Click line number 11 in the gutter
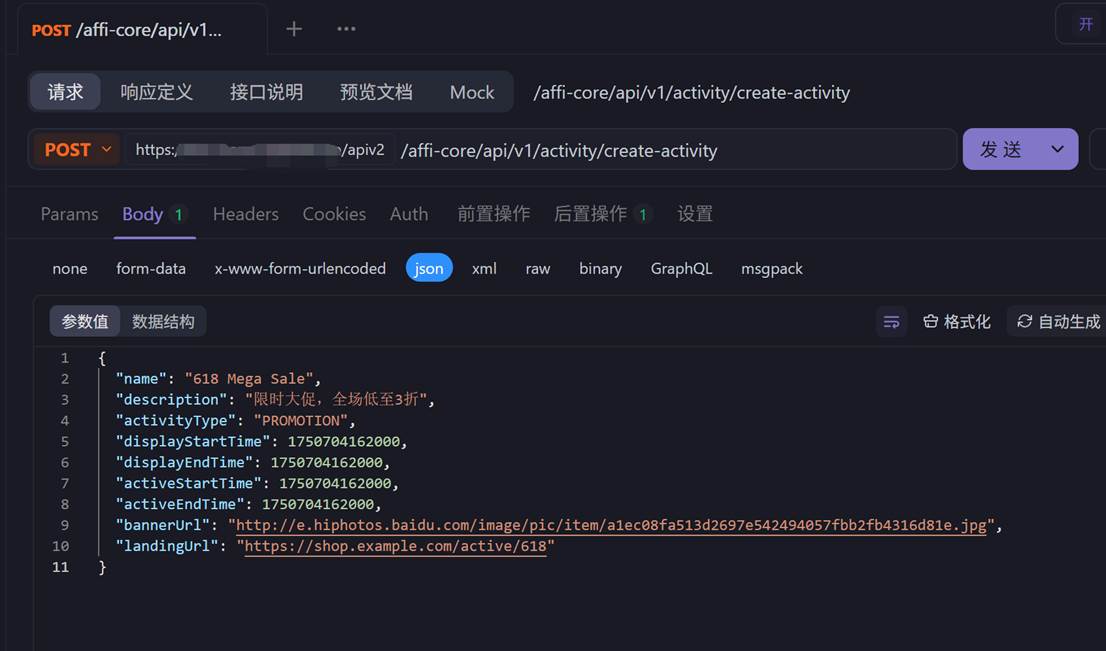This screenshot has width=1106, height=651. click(61, 567)
